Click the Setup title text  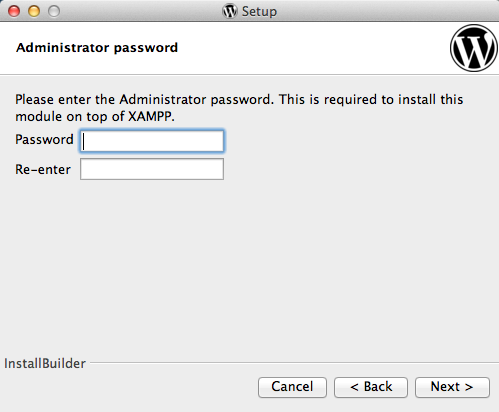pos(259,12)
